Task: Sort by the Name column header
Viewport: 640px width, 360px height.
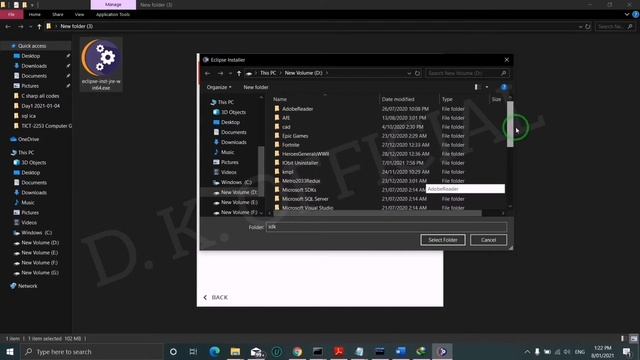Action: tap(280, 99)
